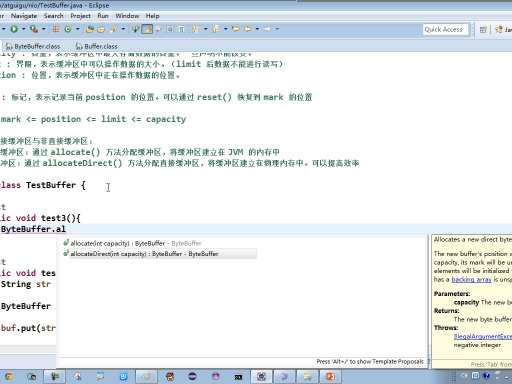Click the blue help icon in system tray
The image size is (512, 384).
(x=486, y=376)
